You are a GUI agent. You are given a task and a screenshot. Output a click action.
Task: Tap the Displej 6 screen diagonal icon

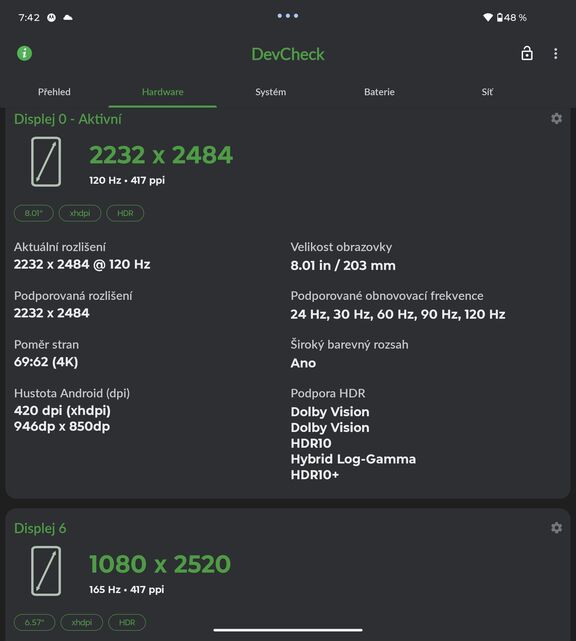(x=46, y=571)
